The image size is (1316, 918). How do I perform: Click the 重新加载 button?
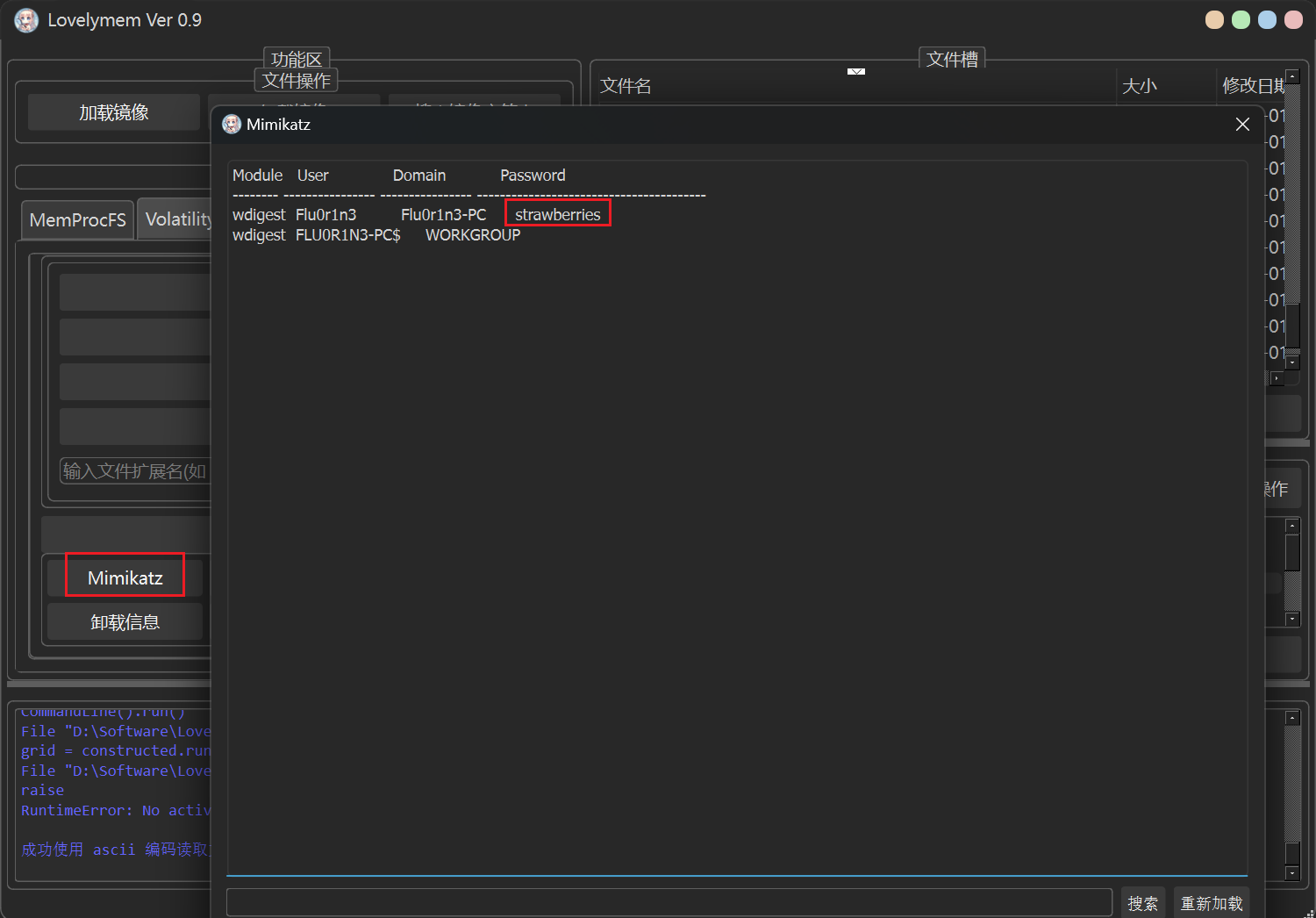tap(1211, 903)
